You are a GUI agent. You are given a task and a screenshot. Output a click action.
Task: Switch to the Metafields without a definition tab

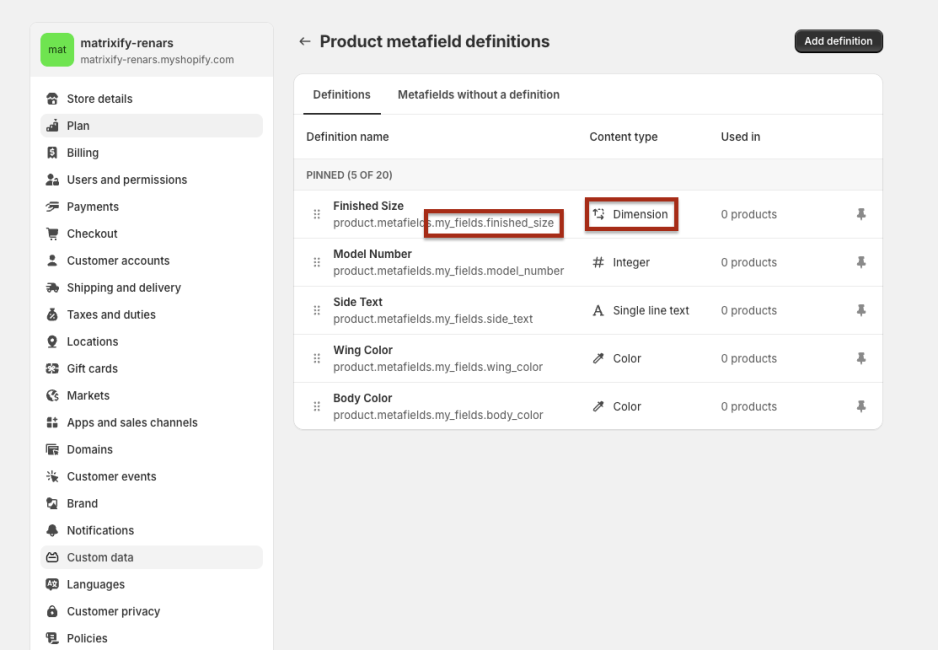pos(478,94)
